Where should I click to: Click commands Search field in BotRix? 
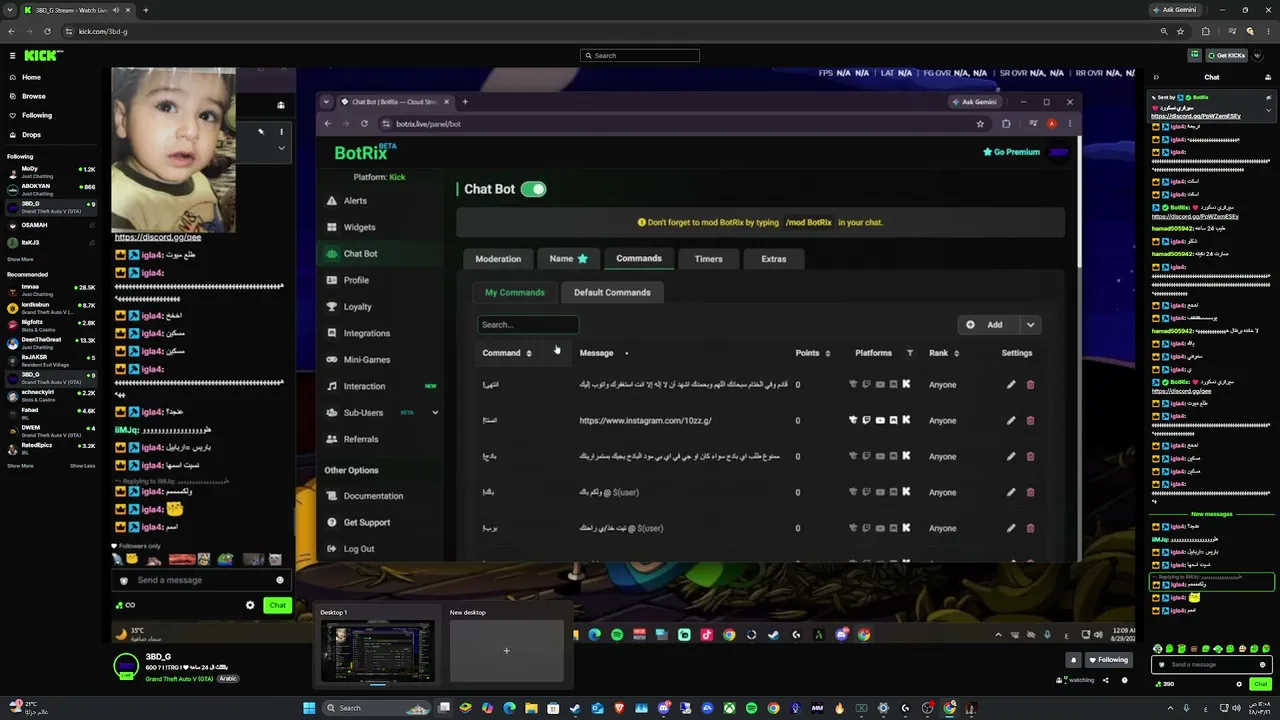[x=528, y=325]
